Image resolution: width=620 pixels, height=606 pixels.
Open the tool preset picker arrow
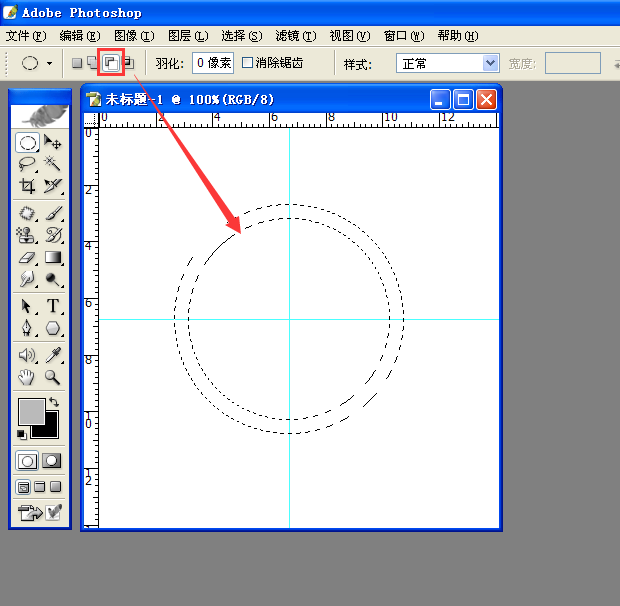(x=49, y=63)
